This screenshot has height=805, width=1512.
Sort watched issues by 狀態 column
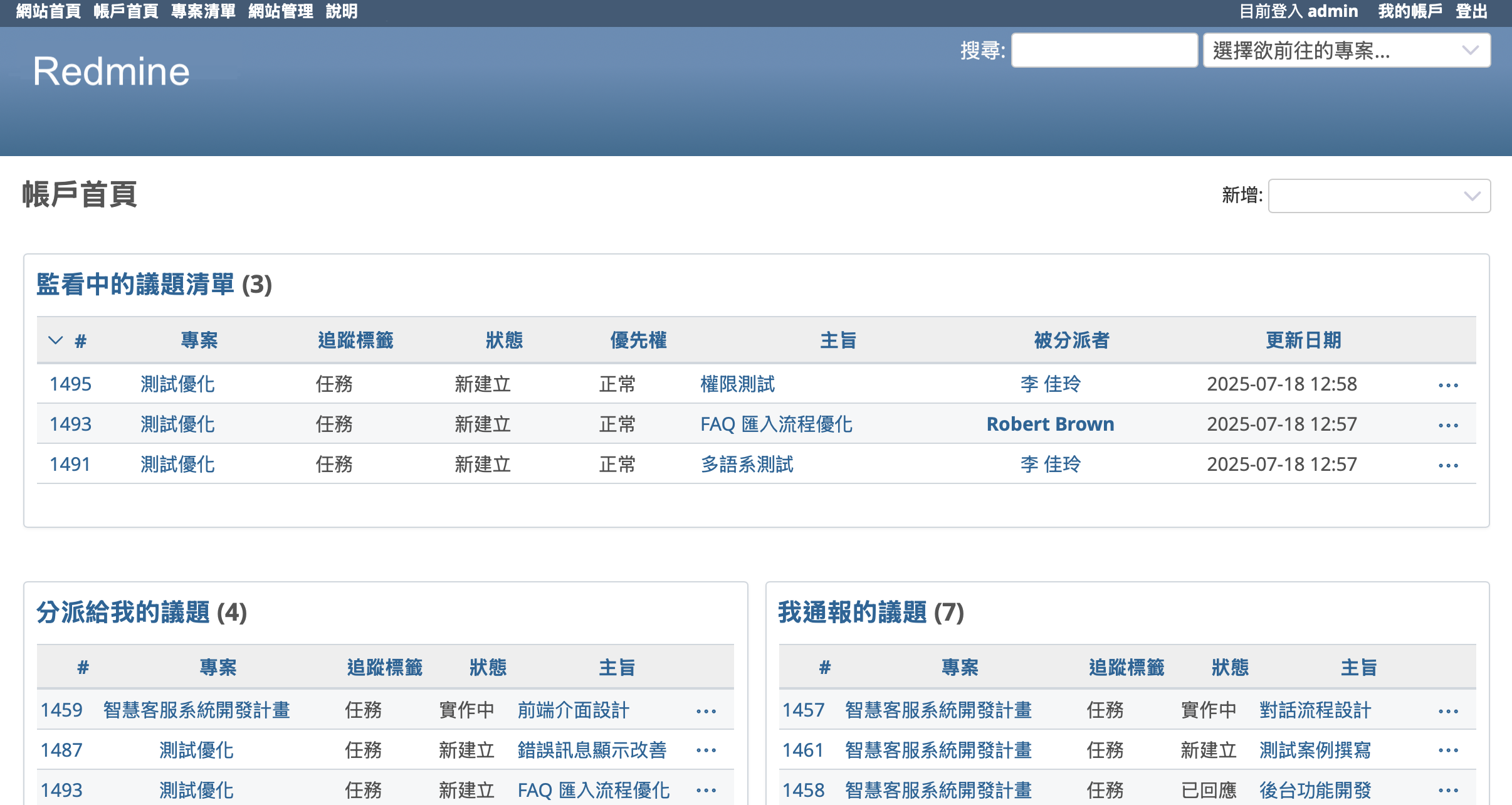point(505,340)
